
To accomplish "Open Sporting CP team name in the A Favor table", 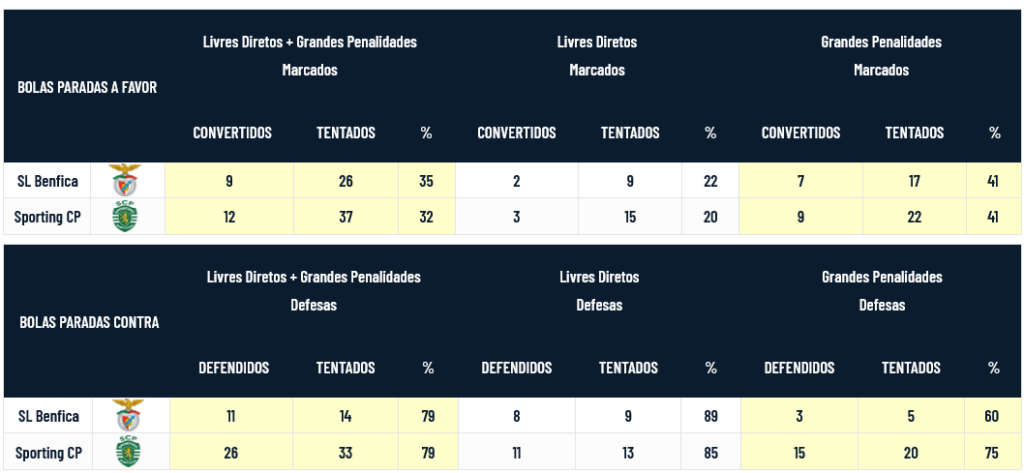I will [49, 217].
